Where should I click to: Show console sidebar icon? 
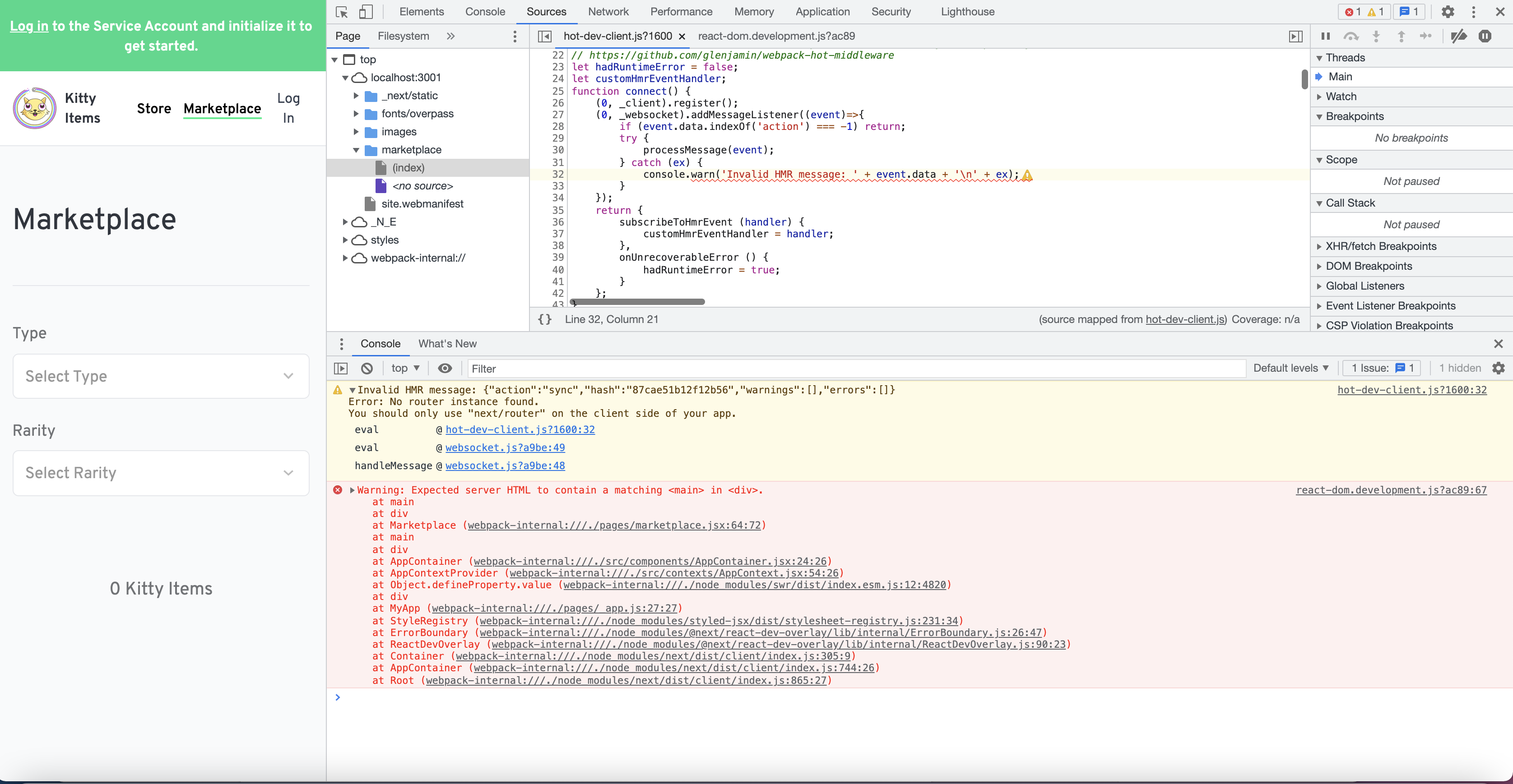[x=341, y=369]
